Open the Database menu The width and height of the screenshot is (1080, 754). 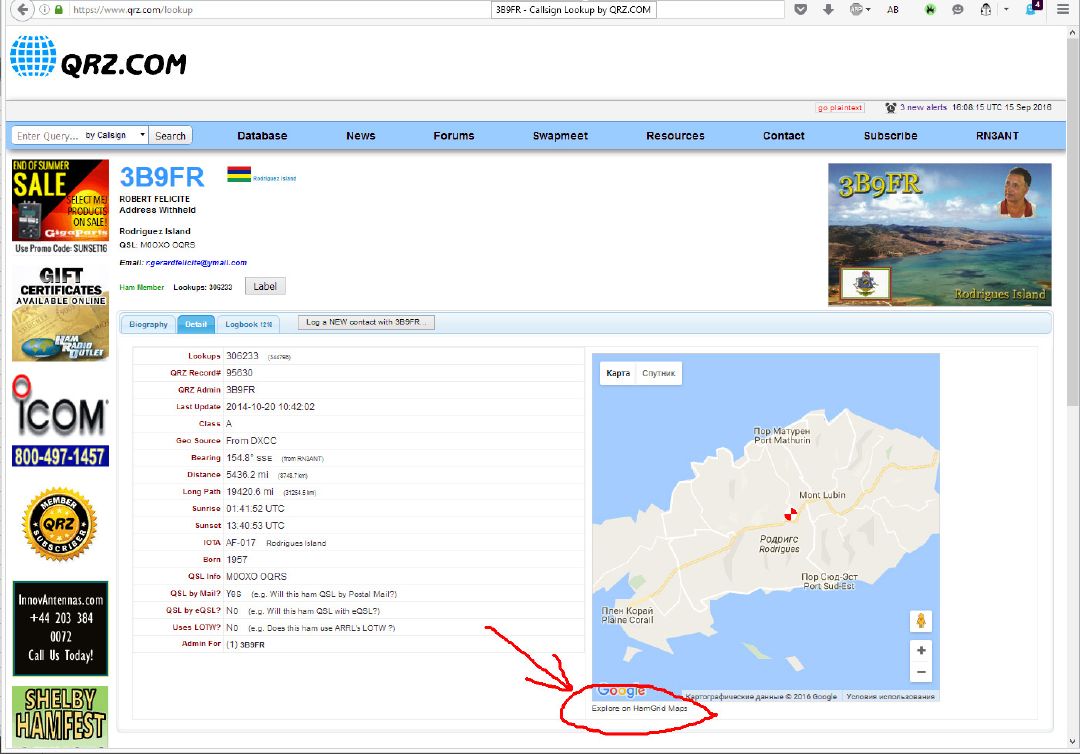click(x=262, y=136)
